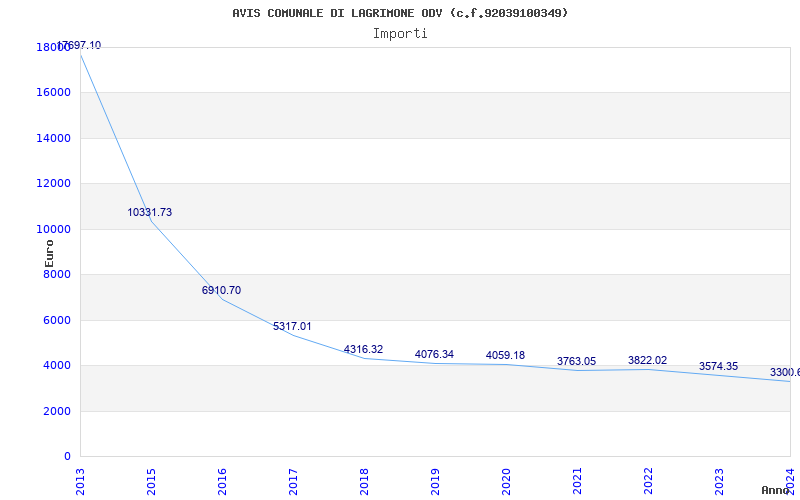The image size is (800, 500).
Task: Click the Euro y-axis title
Action: click(x=49, y=254)
